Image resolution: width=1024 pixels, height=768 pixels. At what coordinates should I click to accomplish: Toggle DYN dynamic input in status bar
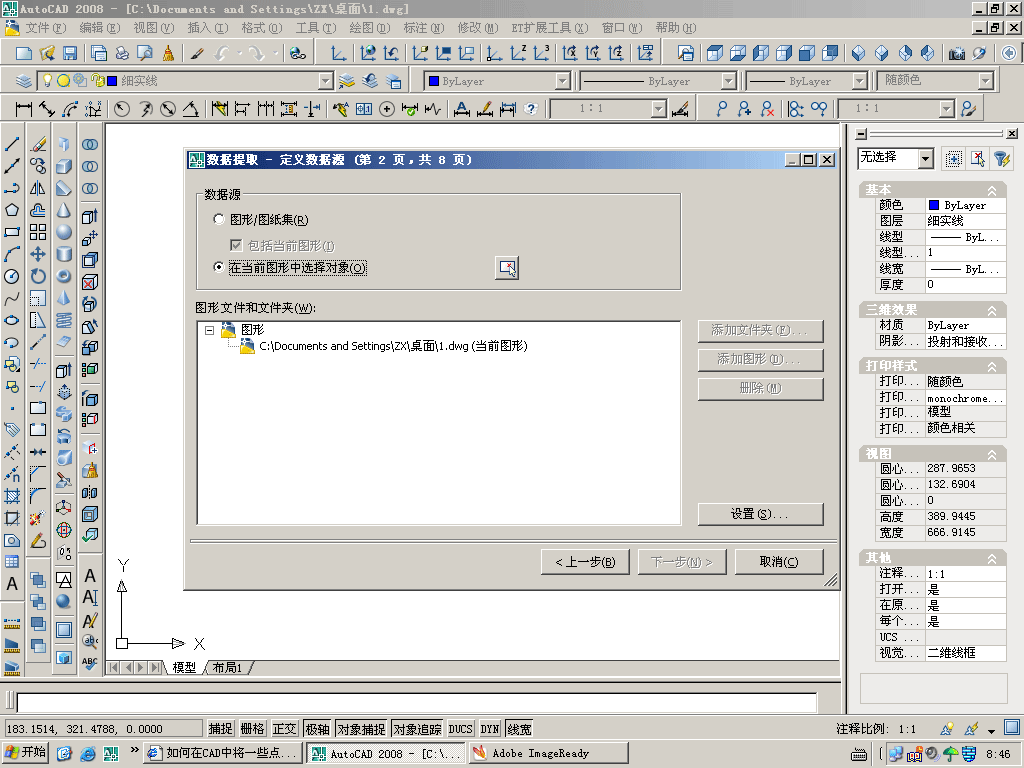tap(490, 729)
